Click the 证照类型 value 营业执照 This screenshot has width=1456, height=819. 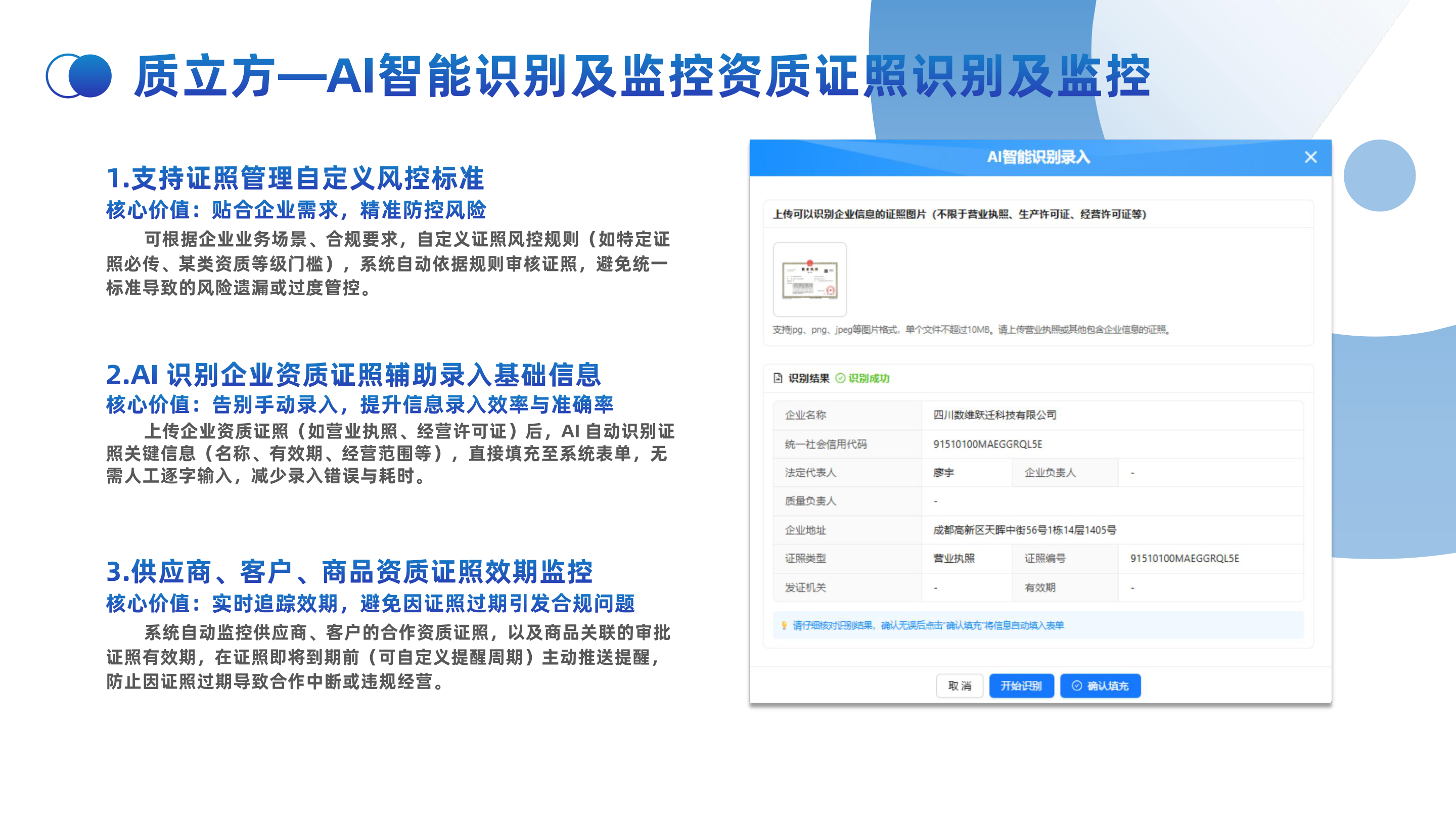953,559
